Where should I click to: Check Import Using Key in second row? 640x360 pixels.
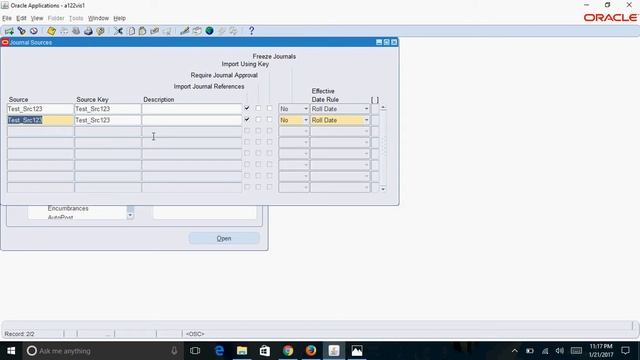pos(269,120)
